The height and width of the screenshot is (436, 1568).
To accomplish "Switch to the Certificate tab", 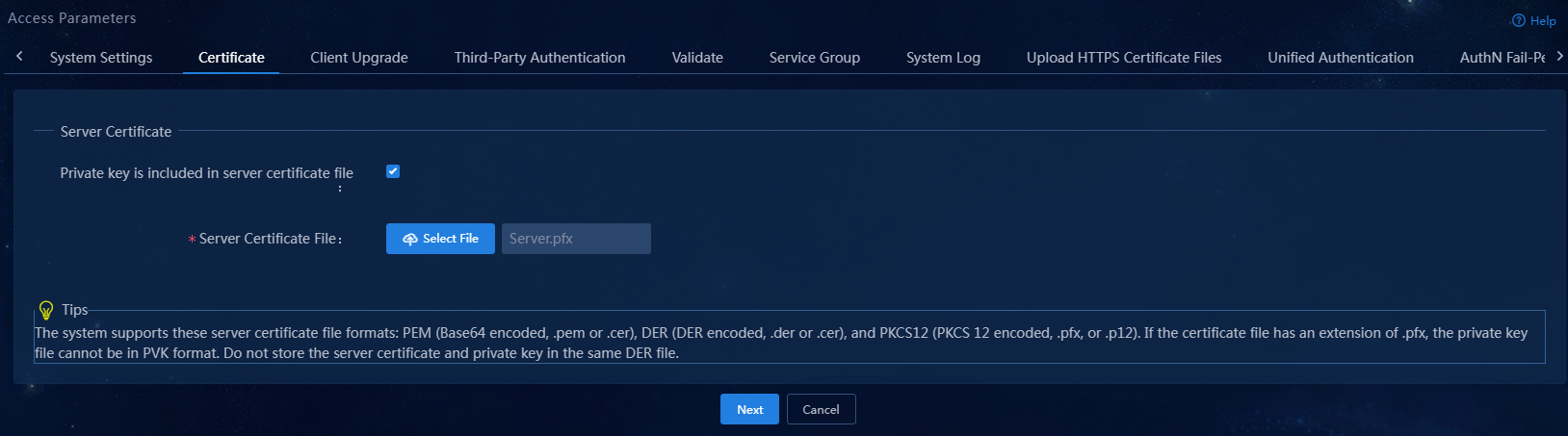I will coord(231,58).
